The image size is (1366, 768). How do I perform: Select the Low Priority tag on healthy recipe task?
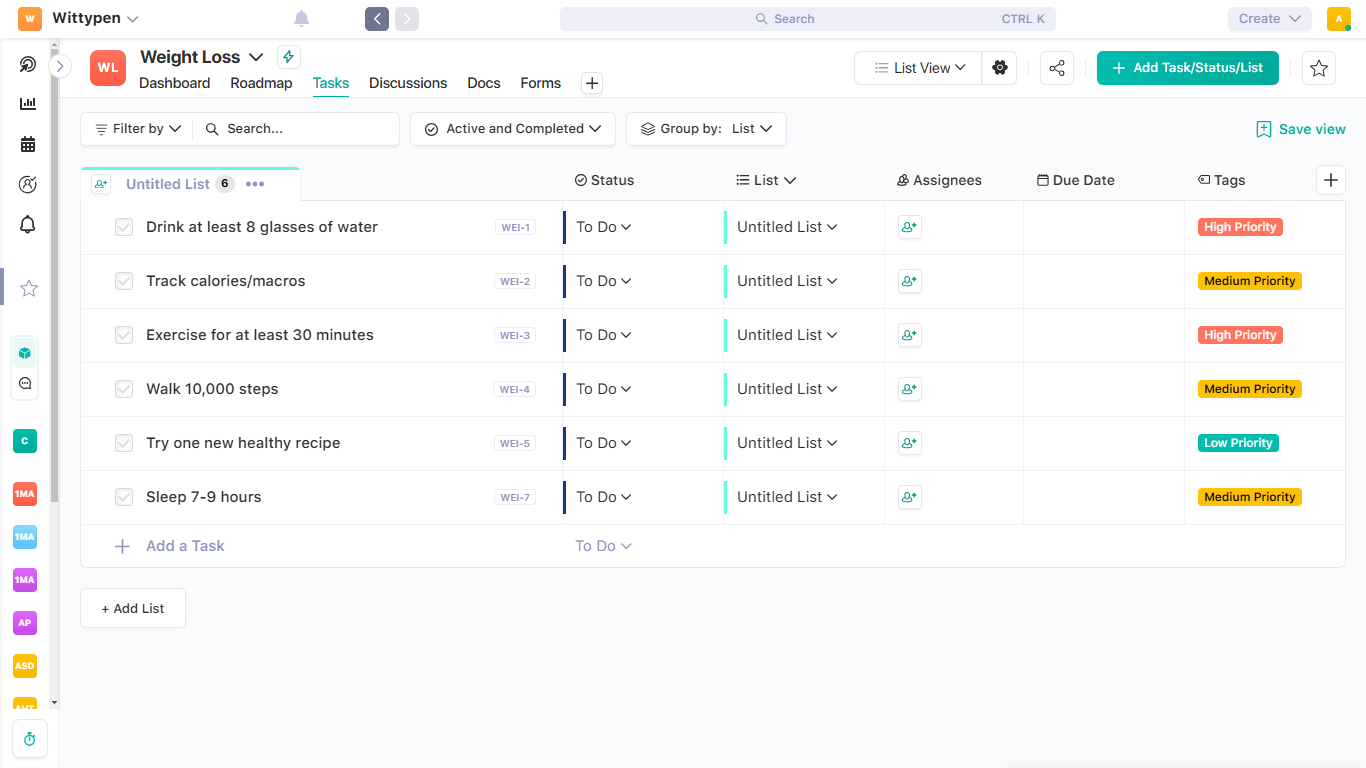pos(1238,442)
